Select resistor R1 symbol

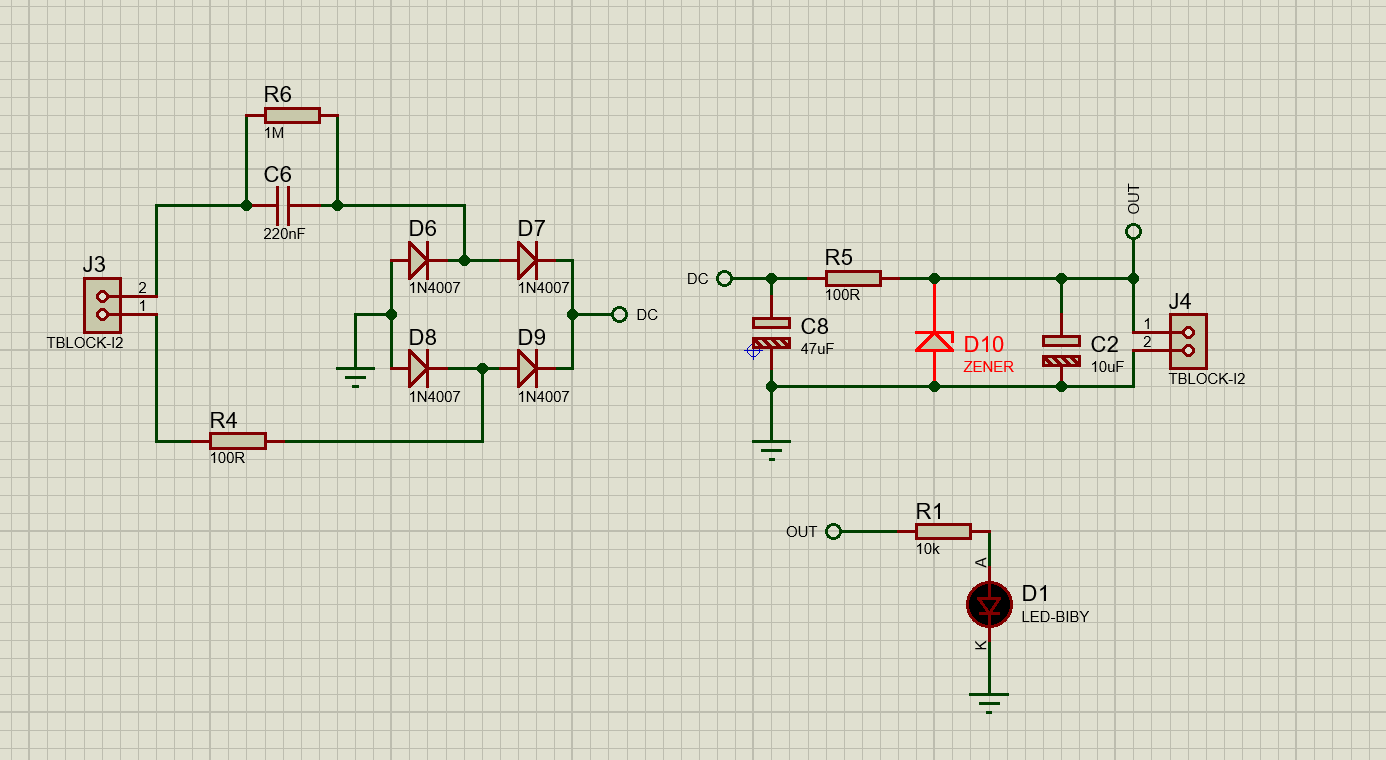point(943,532)
